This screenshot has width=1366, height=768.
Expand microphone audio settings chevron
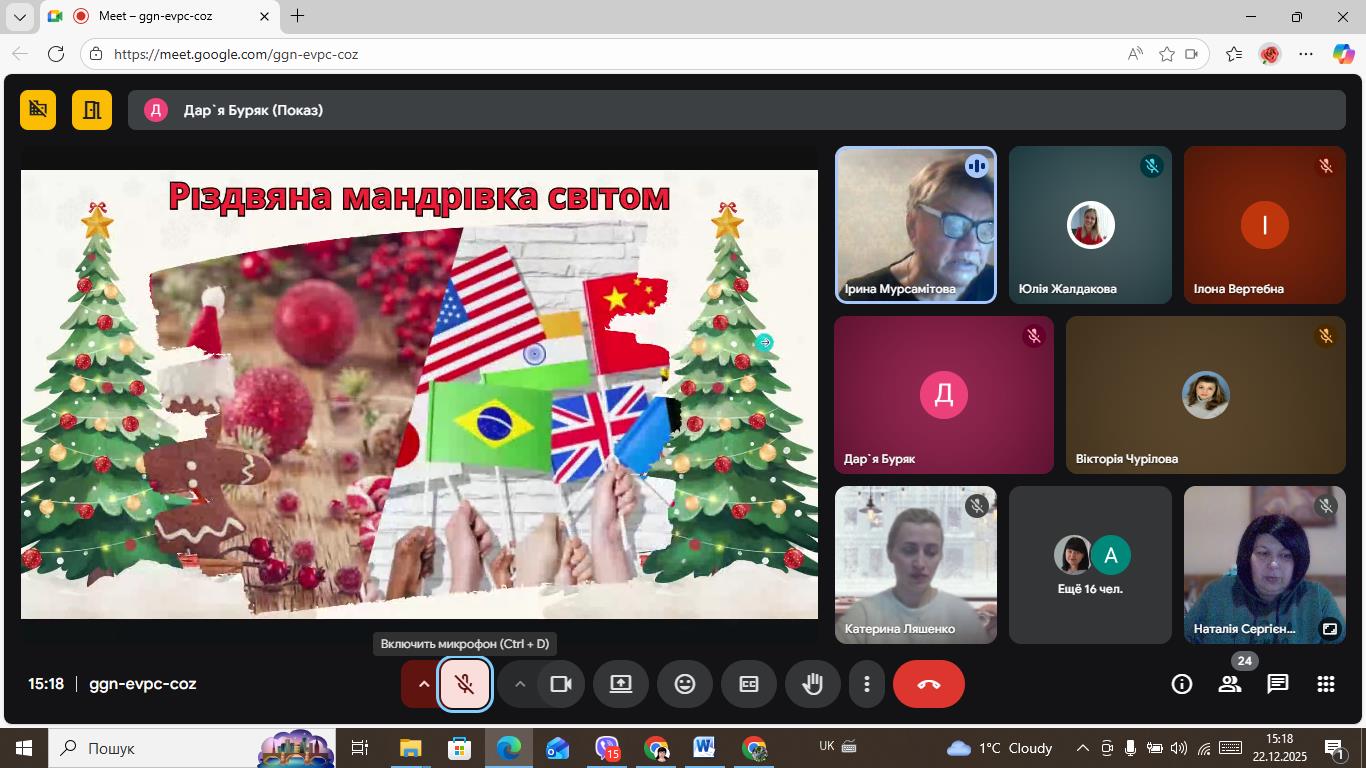423,684
